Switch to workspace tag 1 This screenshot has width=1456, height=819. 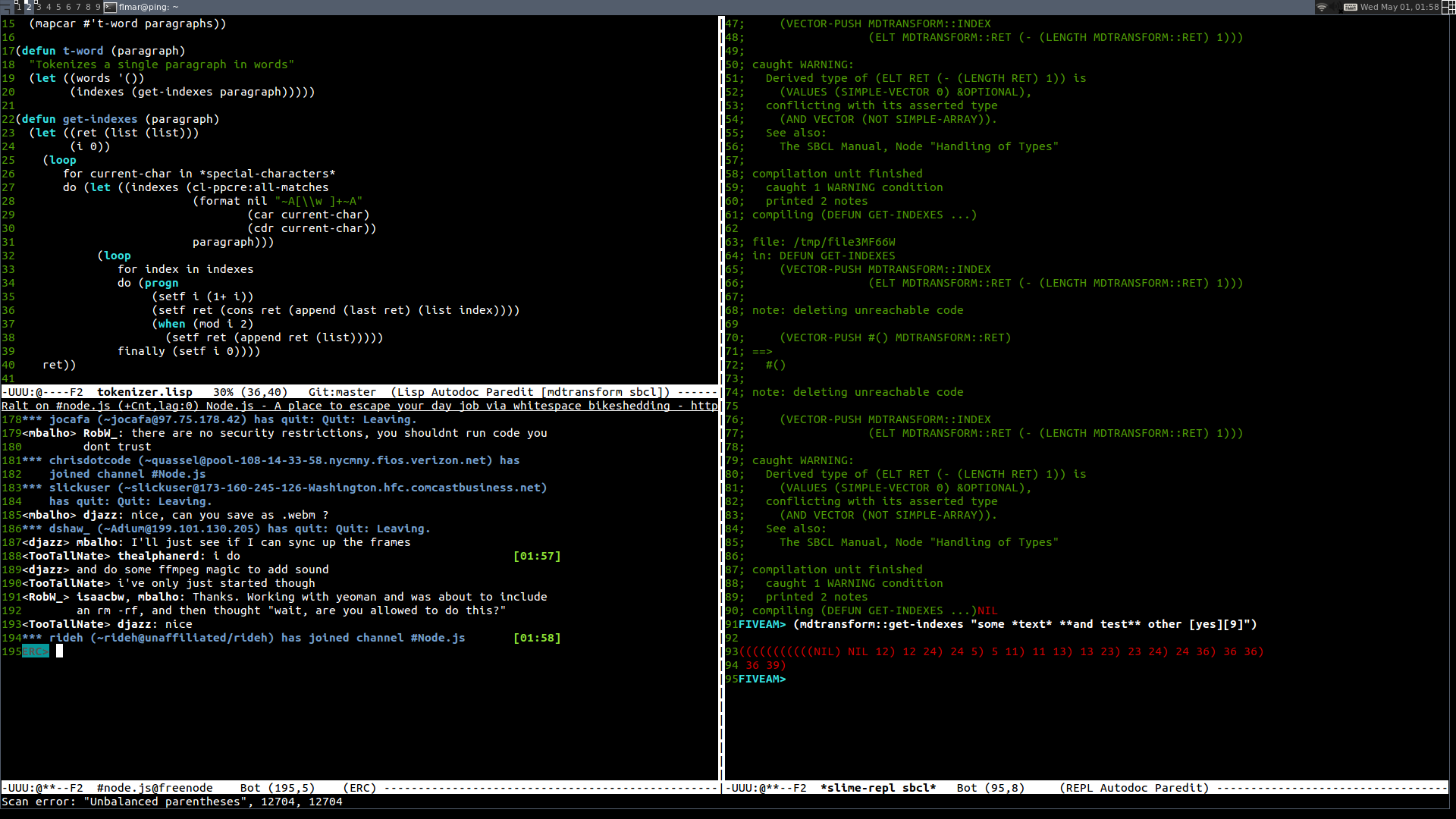20,7
